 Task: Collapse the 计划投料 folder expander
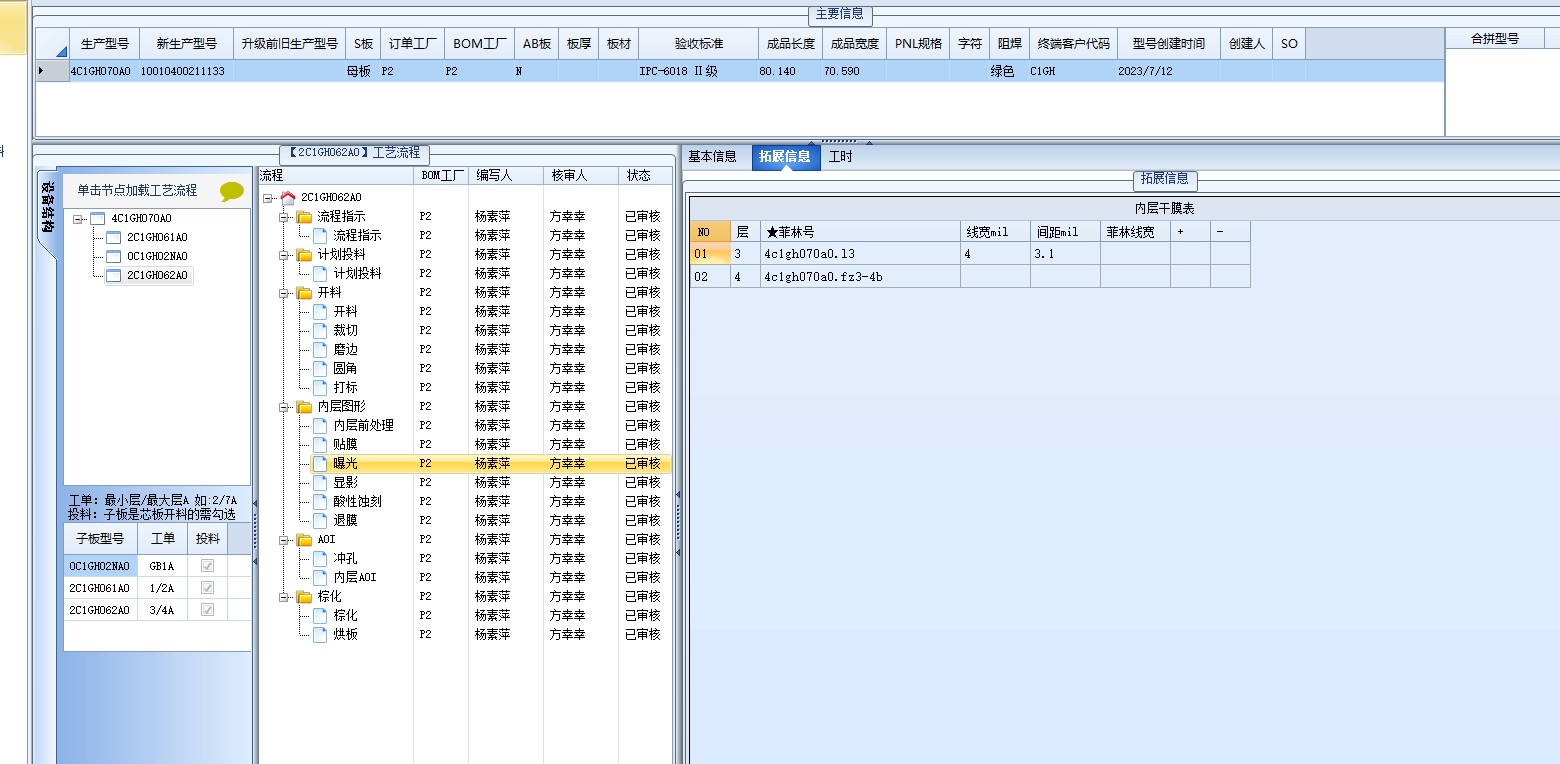[284, 255]
